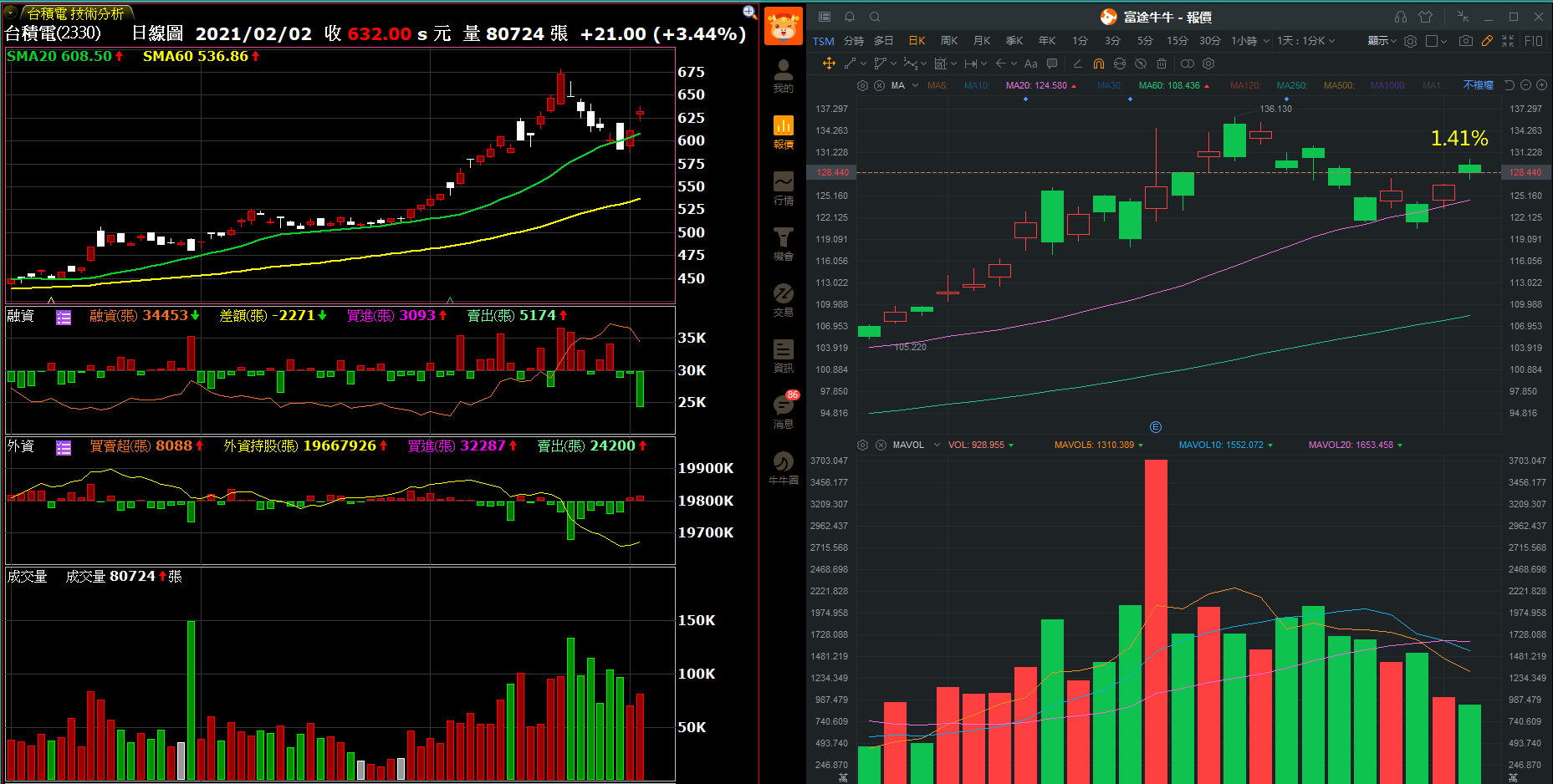Expand the wave tool dropdown arrow

pos(924,64)
